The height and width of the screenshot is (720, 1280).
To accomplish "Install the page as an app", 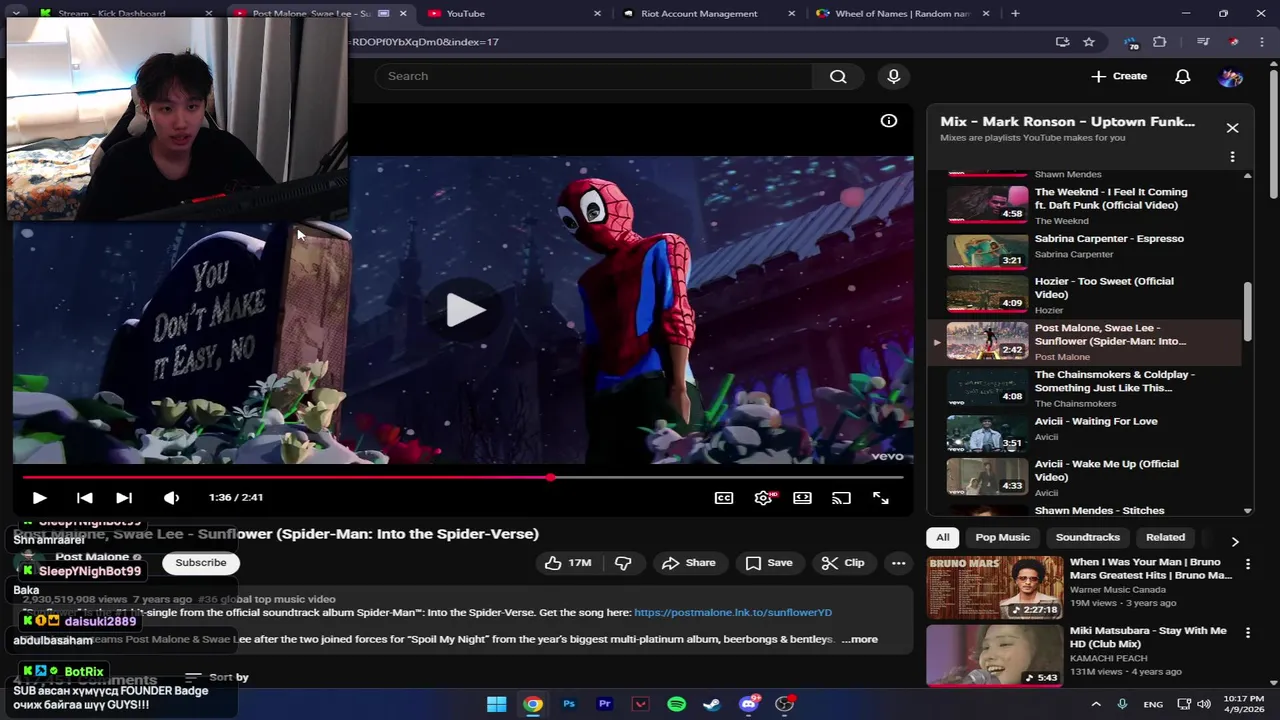I will 1062,42.
